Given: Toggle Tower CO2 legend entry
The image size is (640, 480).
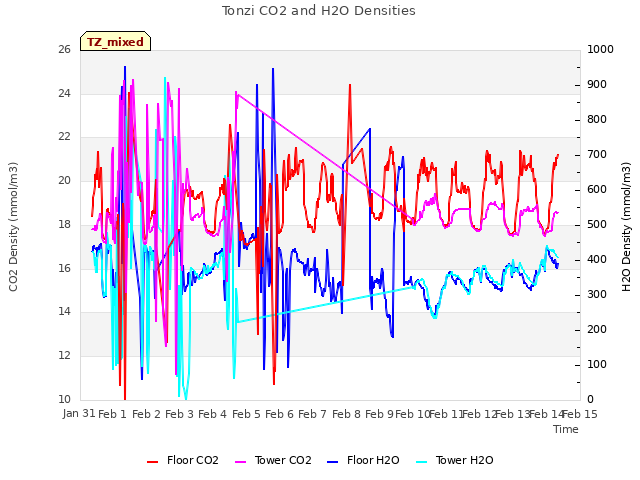Looking at the screenshot, I should (273, 460).
